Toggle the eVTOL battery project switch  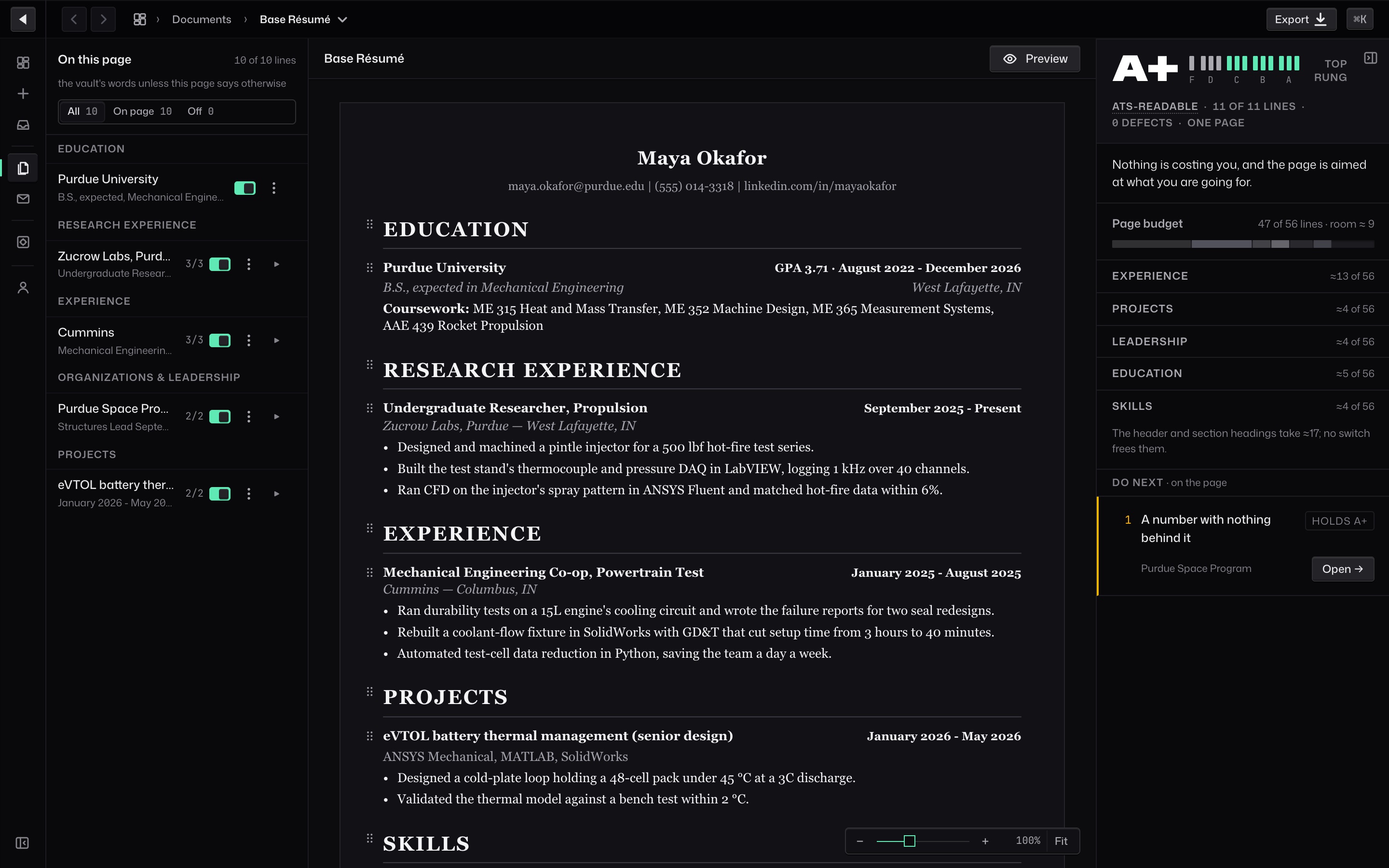(x=220, y=494)
